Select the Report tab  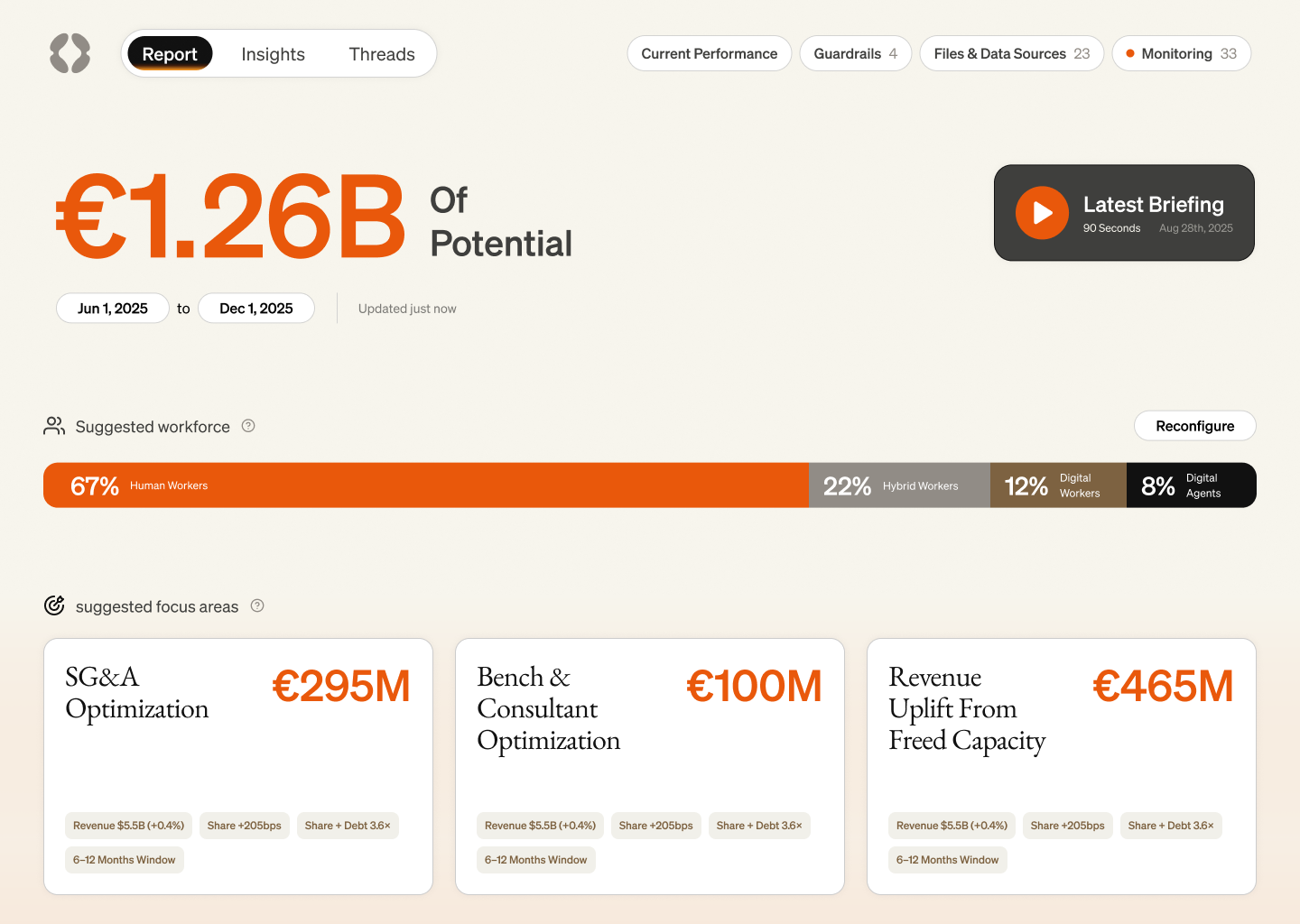[x=170, y=54]
